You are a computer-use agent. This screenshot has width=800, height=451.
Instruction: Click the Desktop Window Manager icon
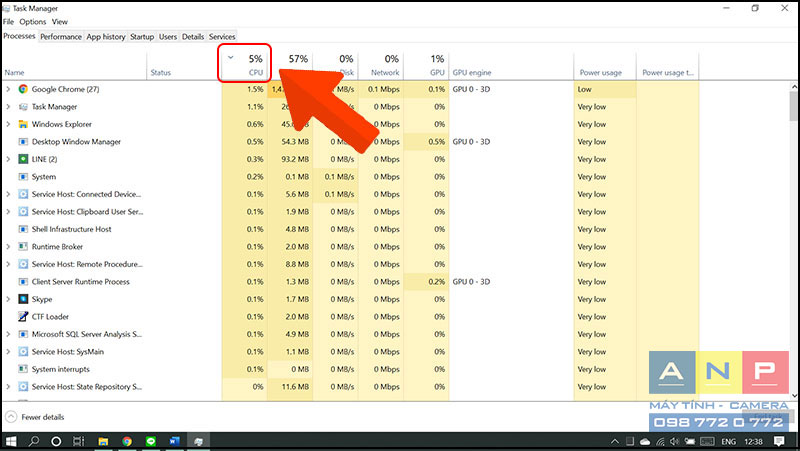tap(23, 141)
